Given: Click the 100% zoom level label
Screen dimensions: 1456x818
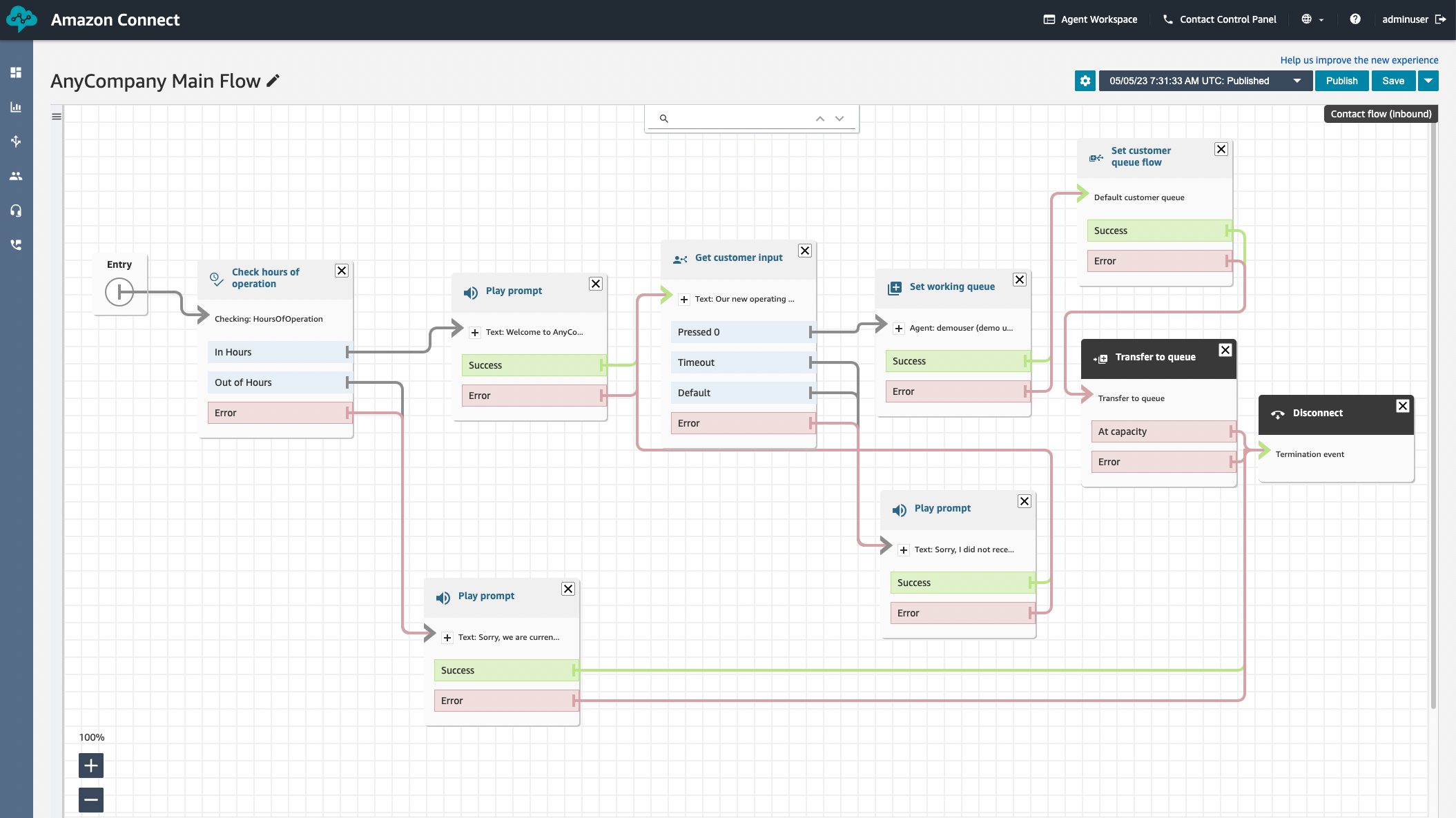Looking at the screenshot, I should [x=92, y=737].
